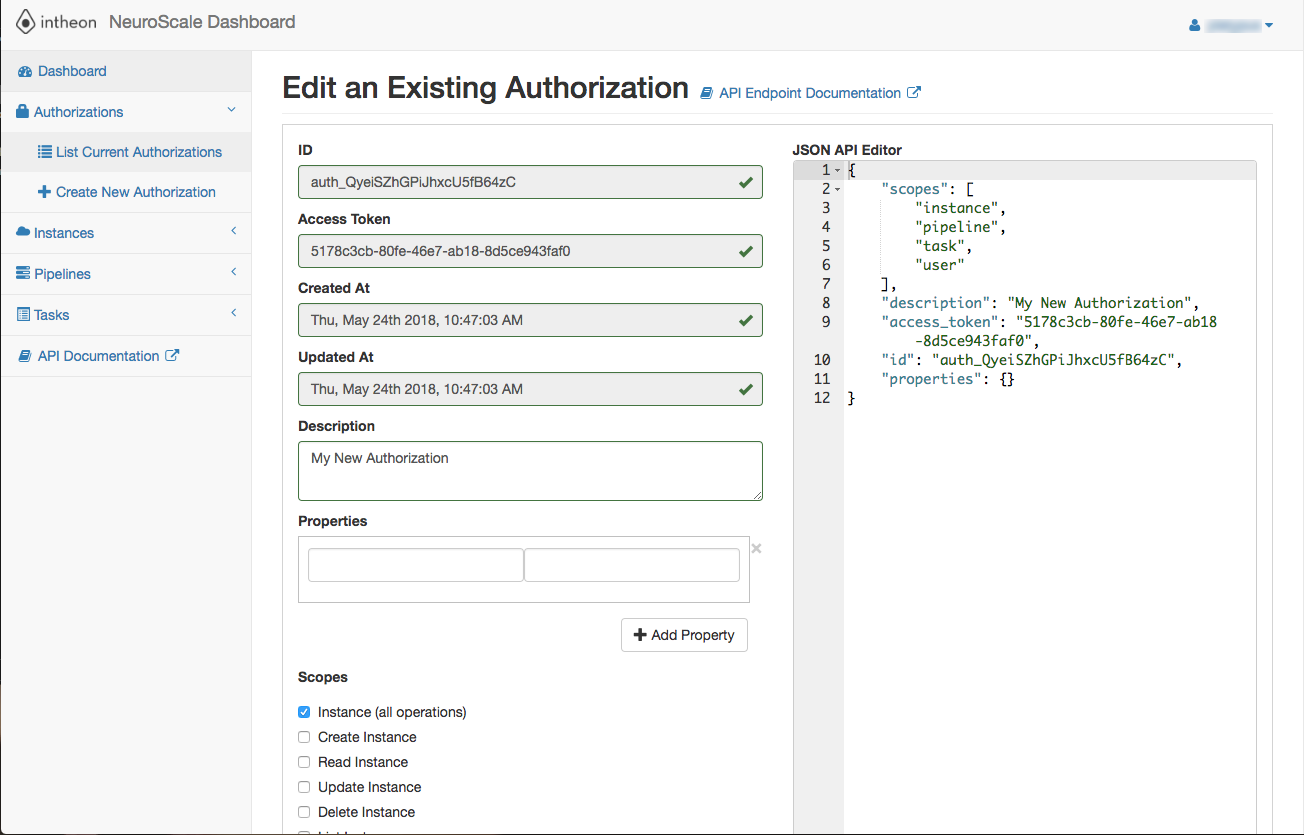Screen dimensions: 1304x835
Task: Click the Intheon logo icon
Action: tap(25, 22)
